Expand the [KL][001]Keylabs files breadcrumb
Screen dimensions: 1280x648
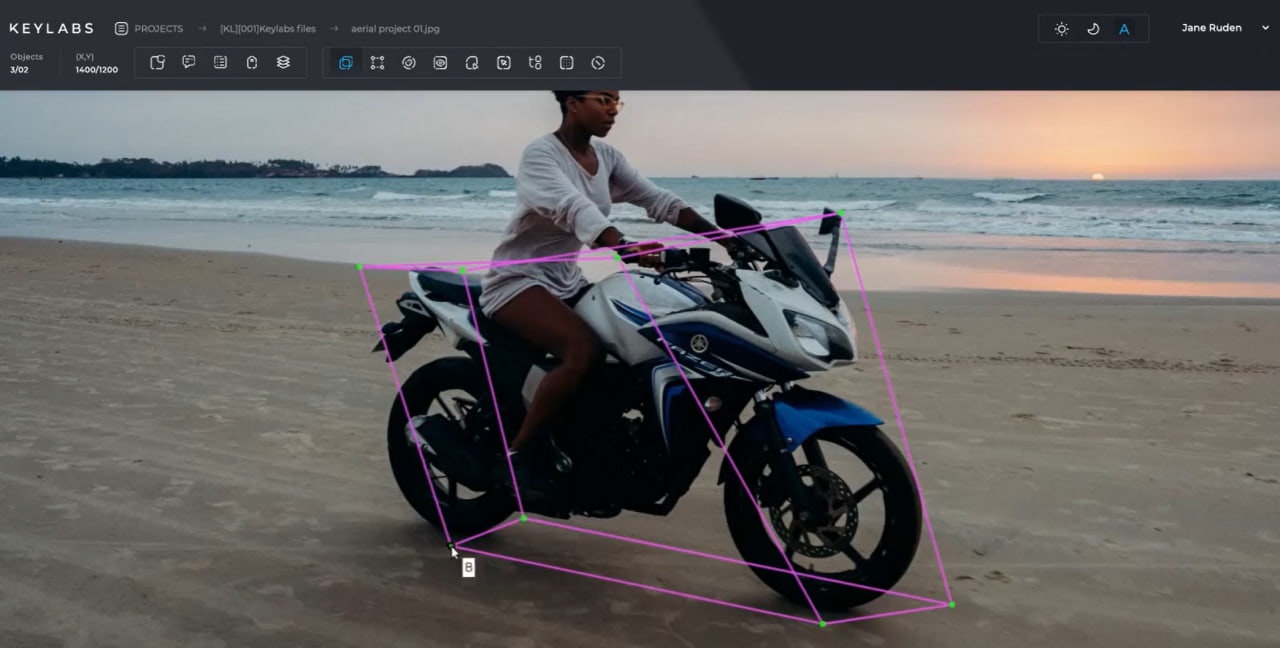click(x=268, y=29)
